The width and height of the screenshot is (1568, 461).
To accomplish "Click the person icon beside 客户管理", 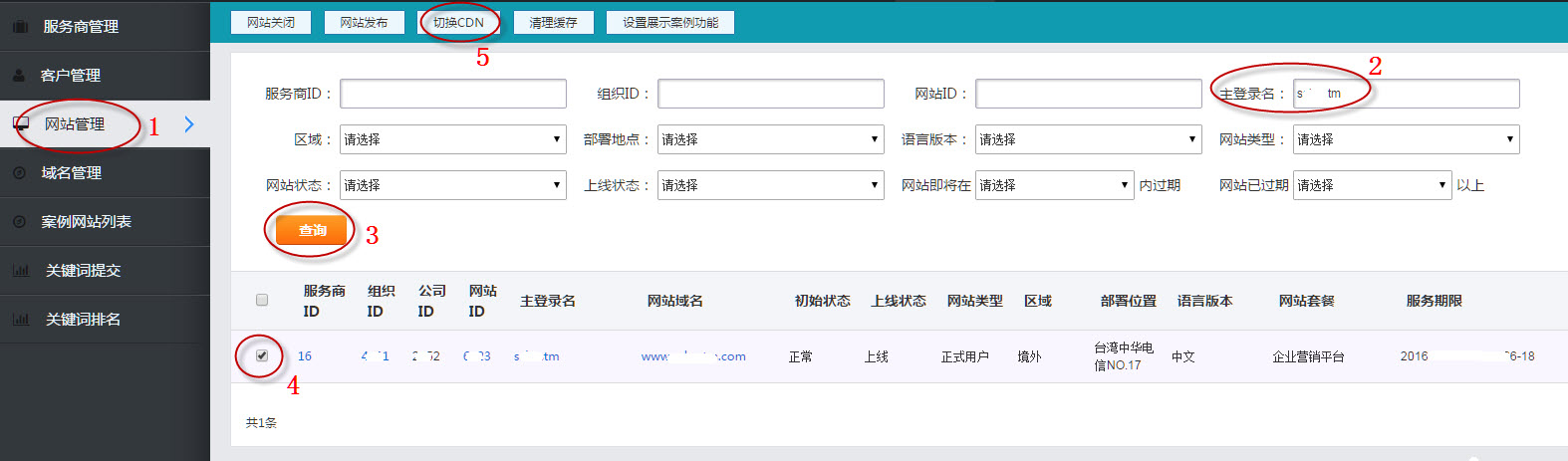I will coord(19,76).
